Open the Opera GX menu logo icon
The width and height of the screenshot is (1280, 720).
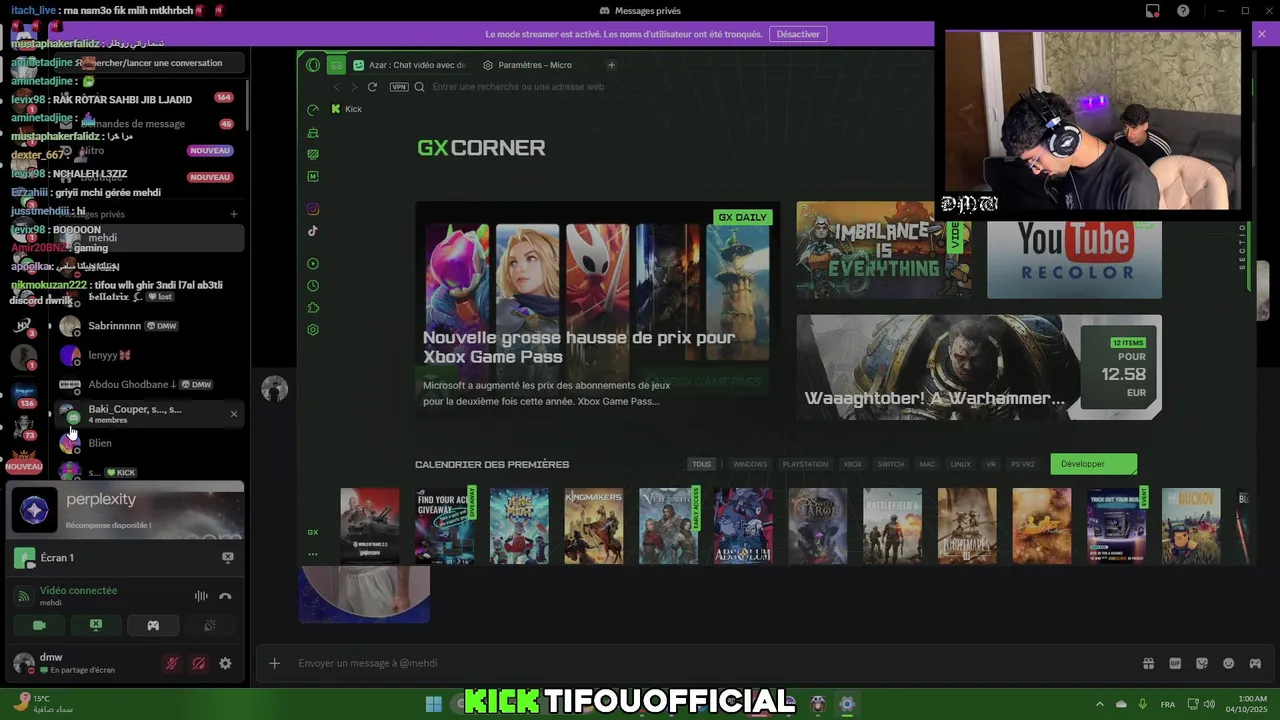(x=313, y=65)
